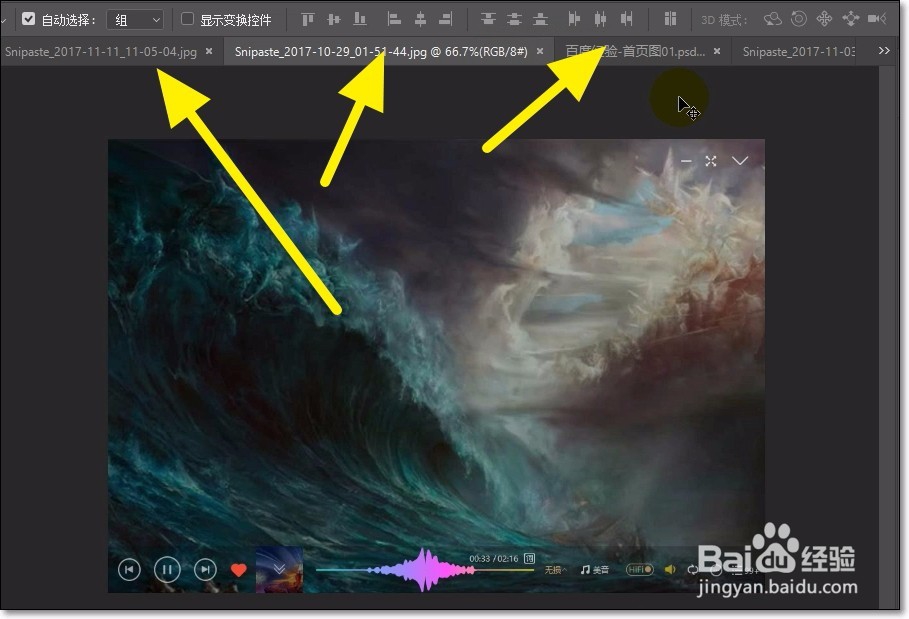
Task: Click the player's fullscreen arrows icon
Action: point(711,161)
